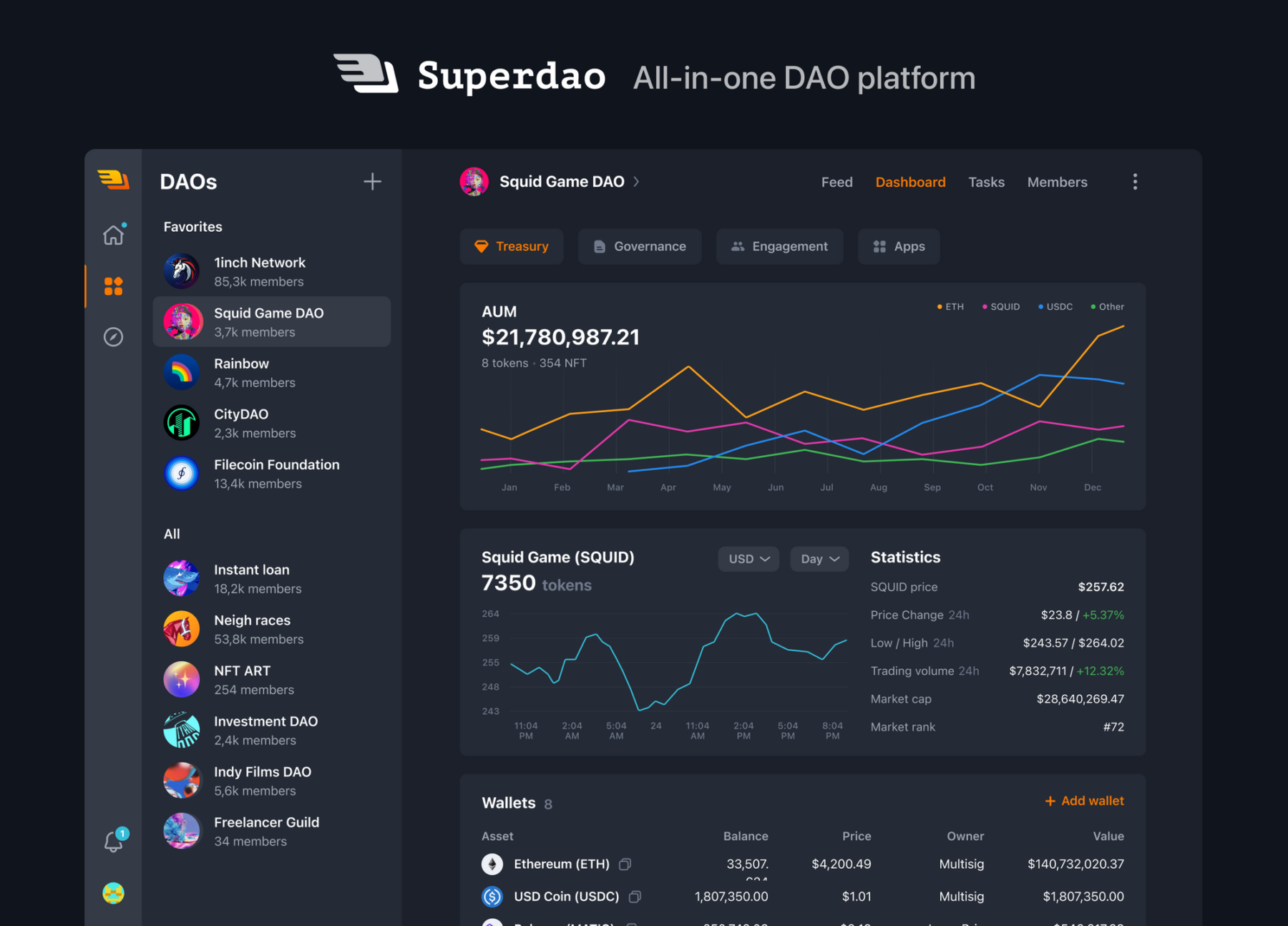Image resolution: width=1288 pixels, height=926 pixels.
Task: Copy the Ethereum asset address icon
Action: [624, 864]
